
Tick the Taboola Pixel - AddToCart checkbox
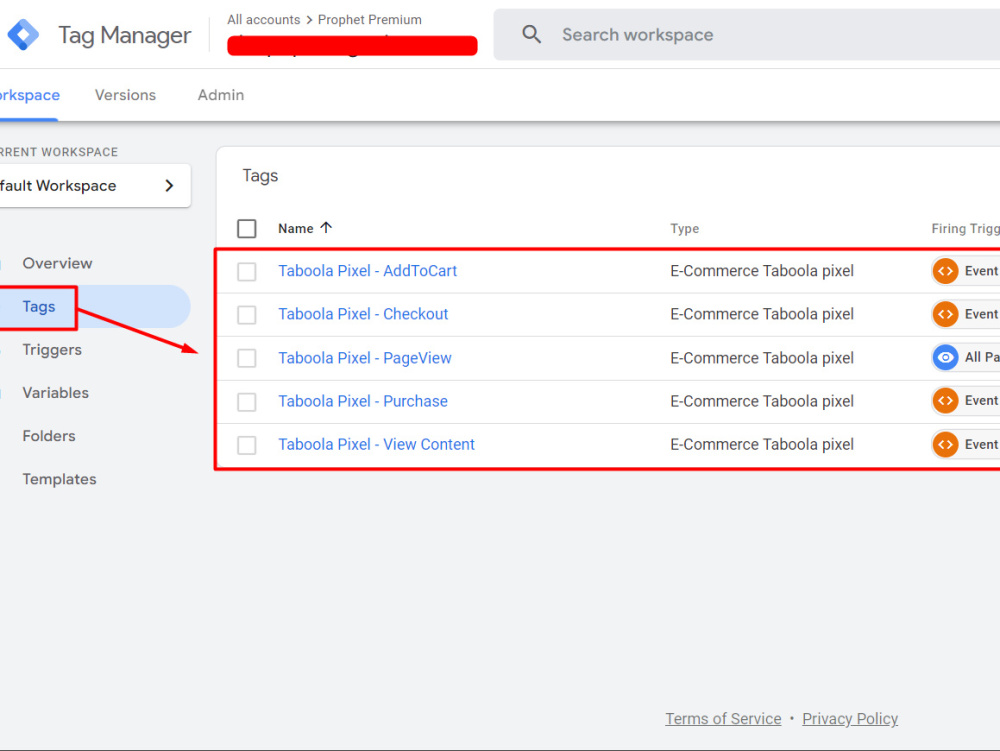coord(247,272)
